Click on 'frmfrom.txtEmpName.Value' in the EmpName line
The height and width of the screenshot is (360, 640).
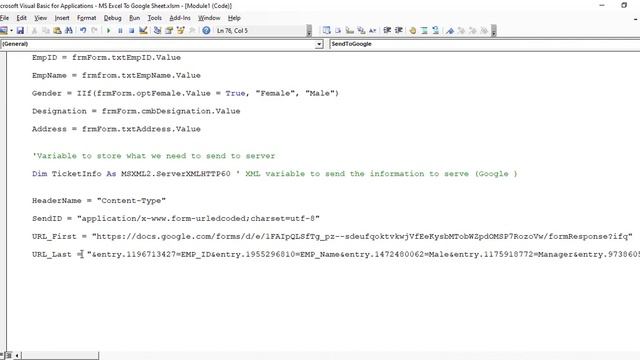141,76
